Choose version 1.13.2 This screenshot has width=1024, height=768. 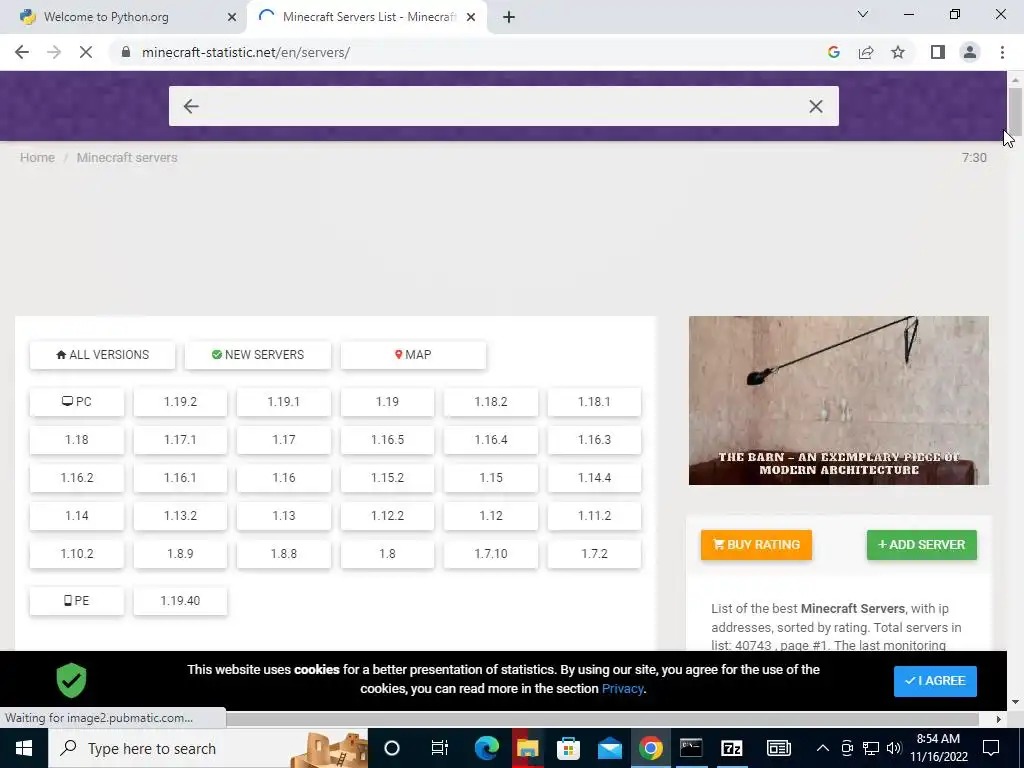pyautogui.click(x=180, y=515)
